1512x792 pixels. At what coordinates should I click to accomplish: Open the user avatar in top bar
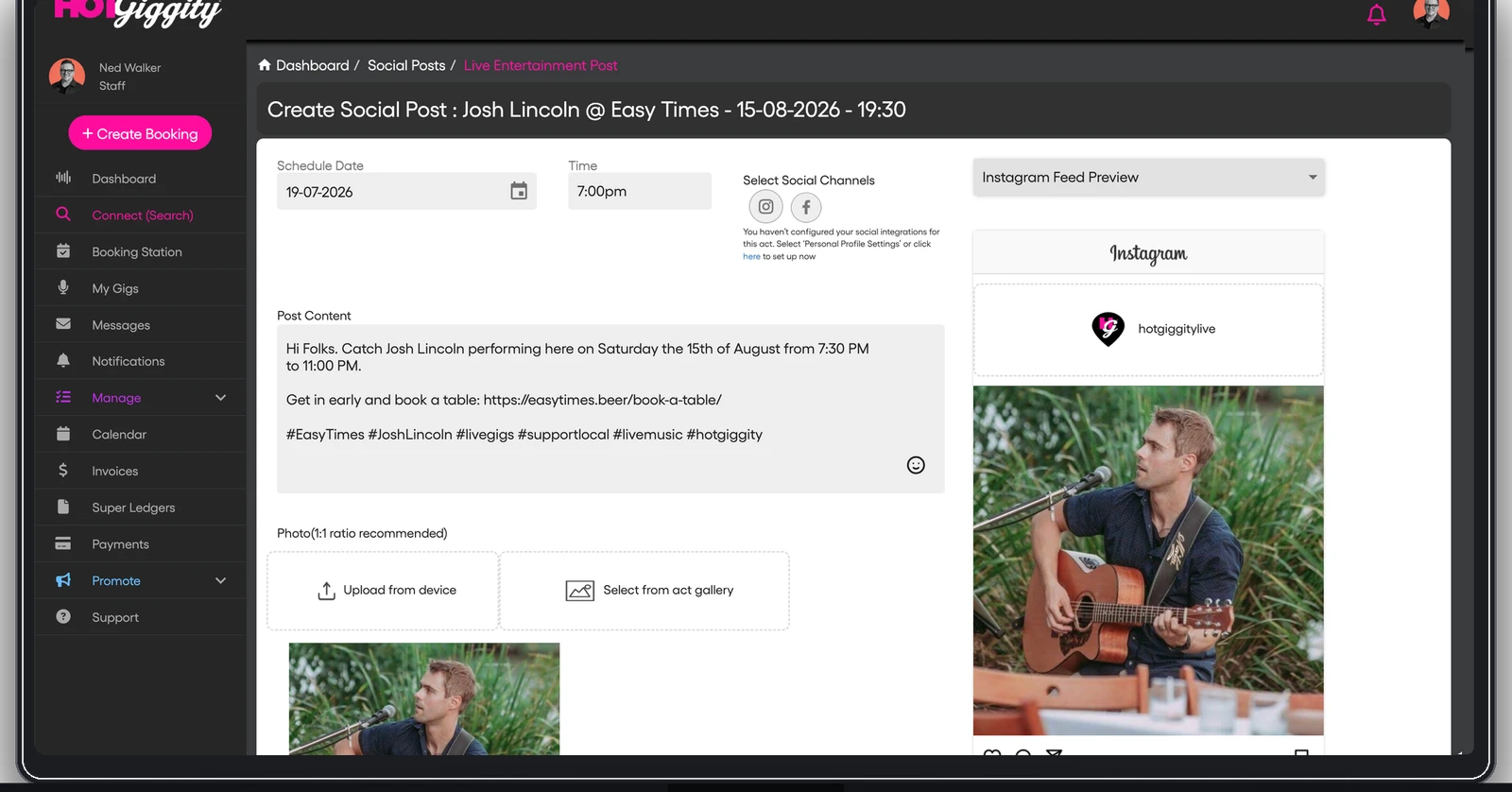point(1431,12)
